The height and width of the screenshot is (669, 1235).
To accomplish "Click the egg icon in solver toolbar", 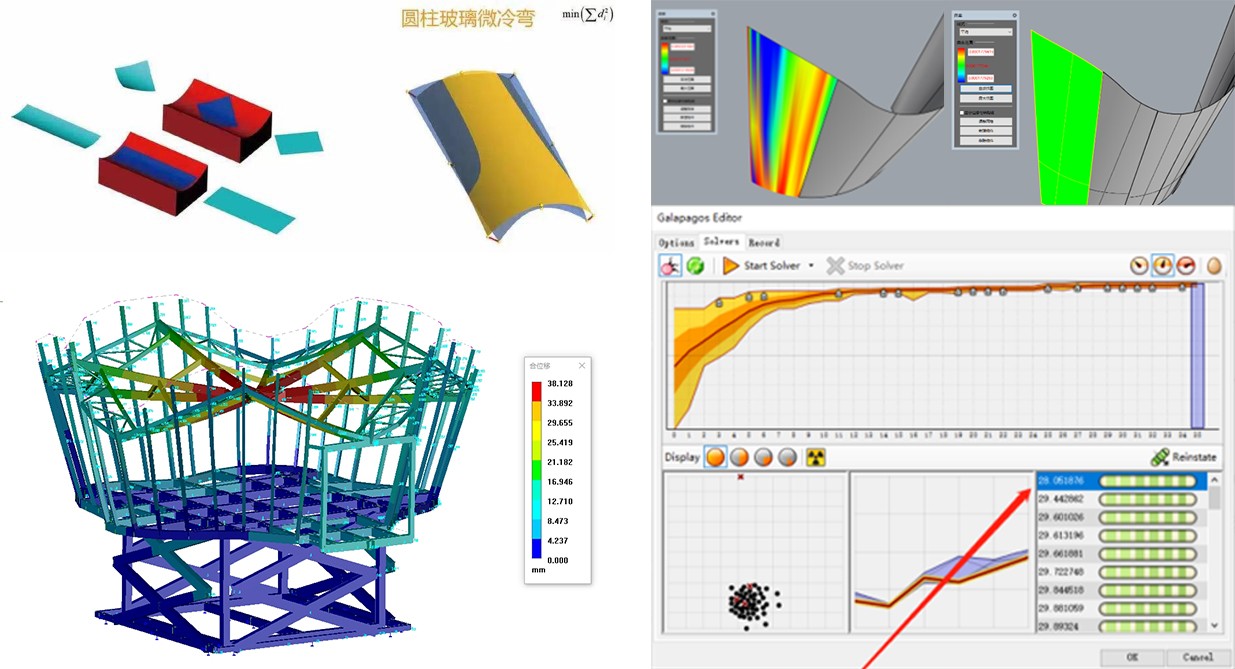I will pos(1214,266).
